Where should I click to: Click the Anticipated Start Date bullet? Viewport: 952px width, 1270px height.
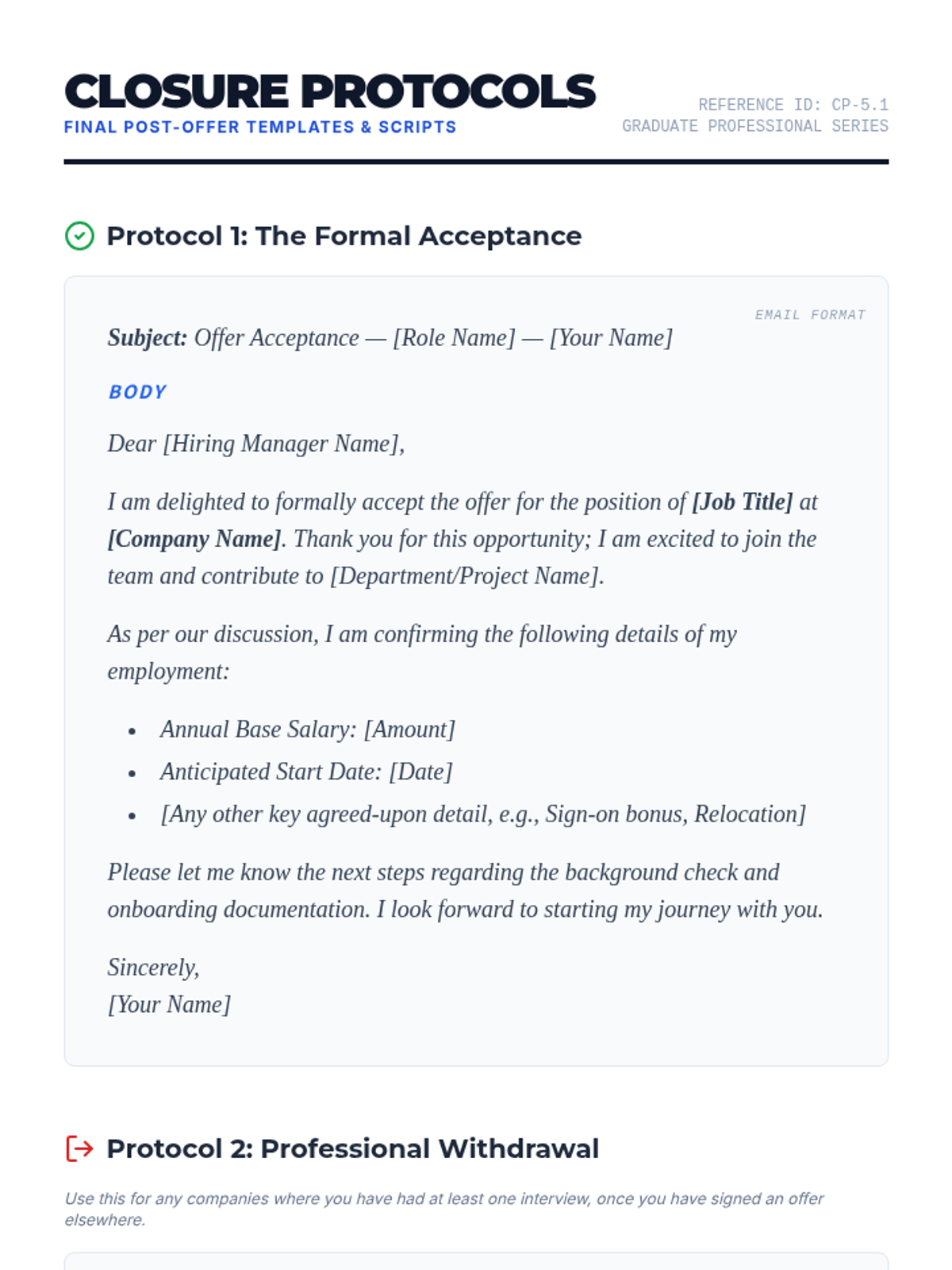click(x=305, y=772)
